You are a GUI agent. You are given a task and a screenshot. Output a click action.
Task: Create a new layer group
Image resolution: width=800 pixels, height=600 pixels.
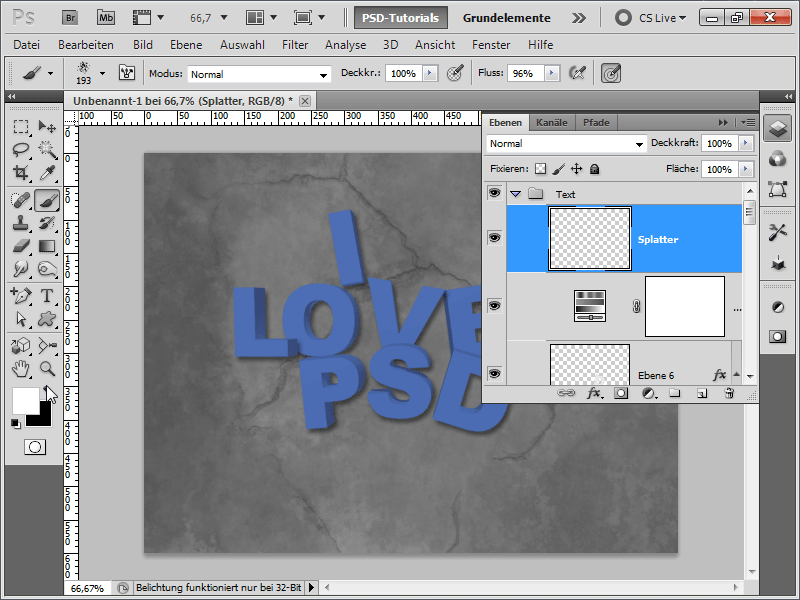(x=675, y=393)
